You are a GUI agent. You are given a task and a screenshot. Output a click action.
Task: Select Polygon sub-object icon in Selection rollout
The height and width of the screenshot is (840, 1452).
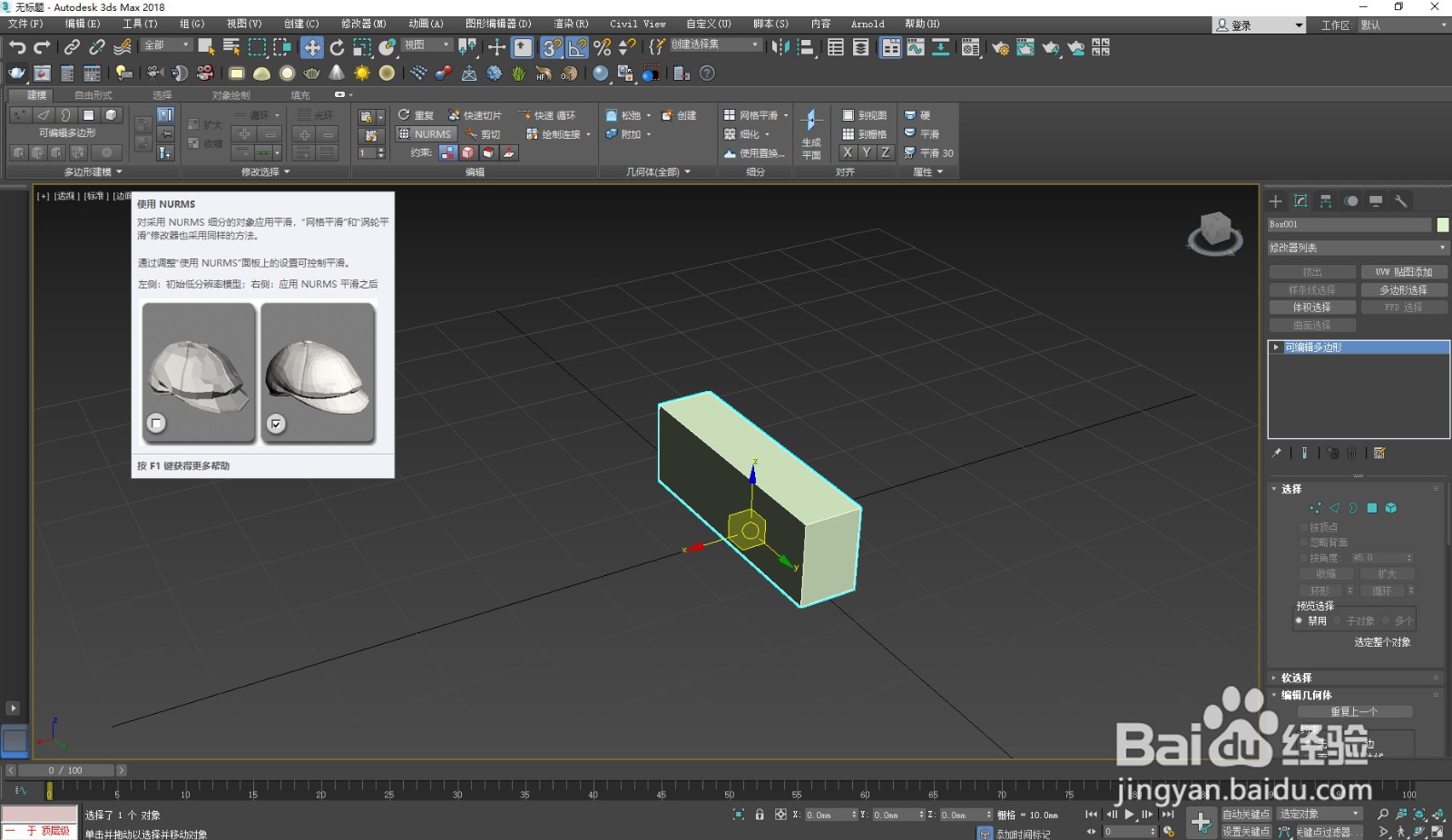point(1372,508)
